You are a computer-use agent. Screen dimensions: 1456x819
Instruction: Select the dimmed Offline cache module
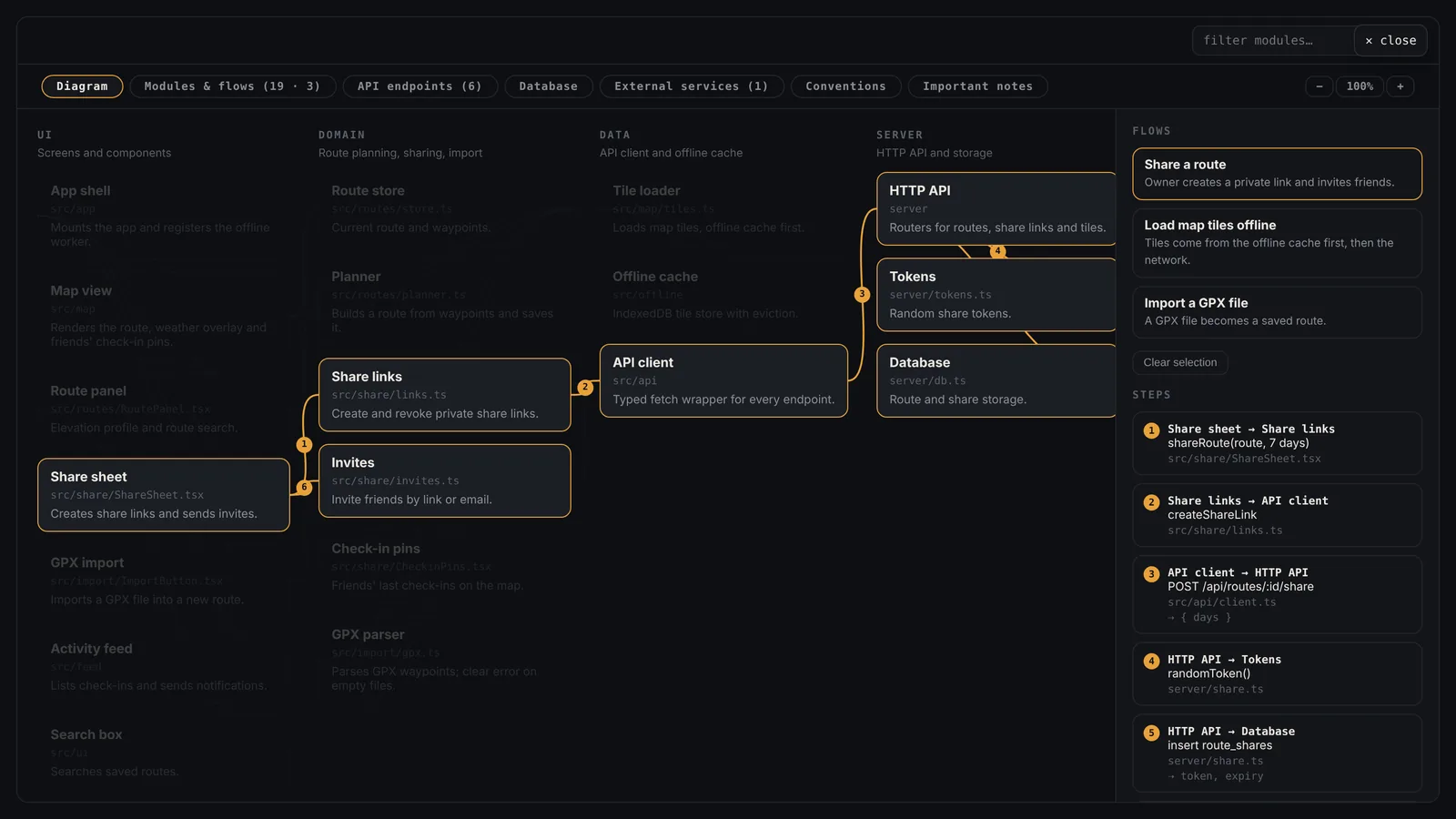pos(723,295)
